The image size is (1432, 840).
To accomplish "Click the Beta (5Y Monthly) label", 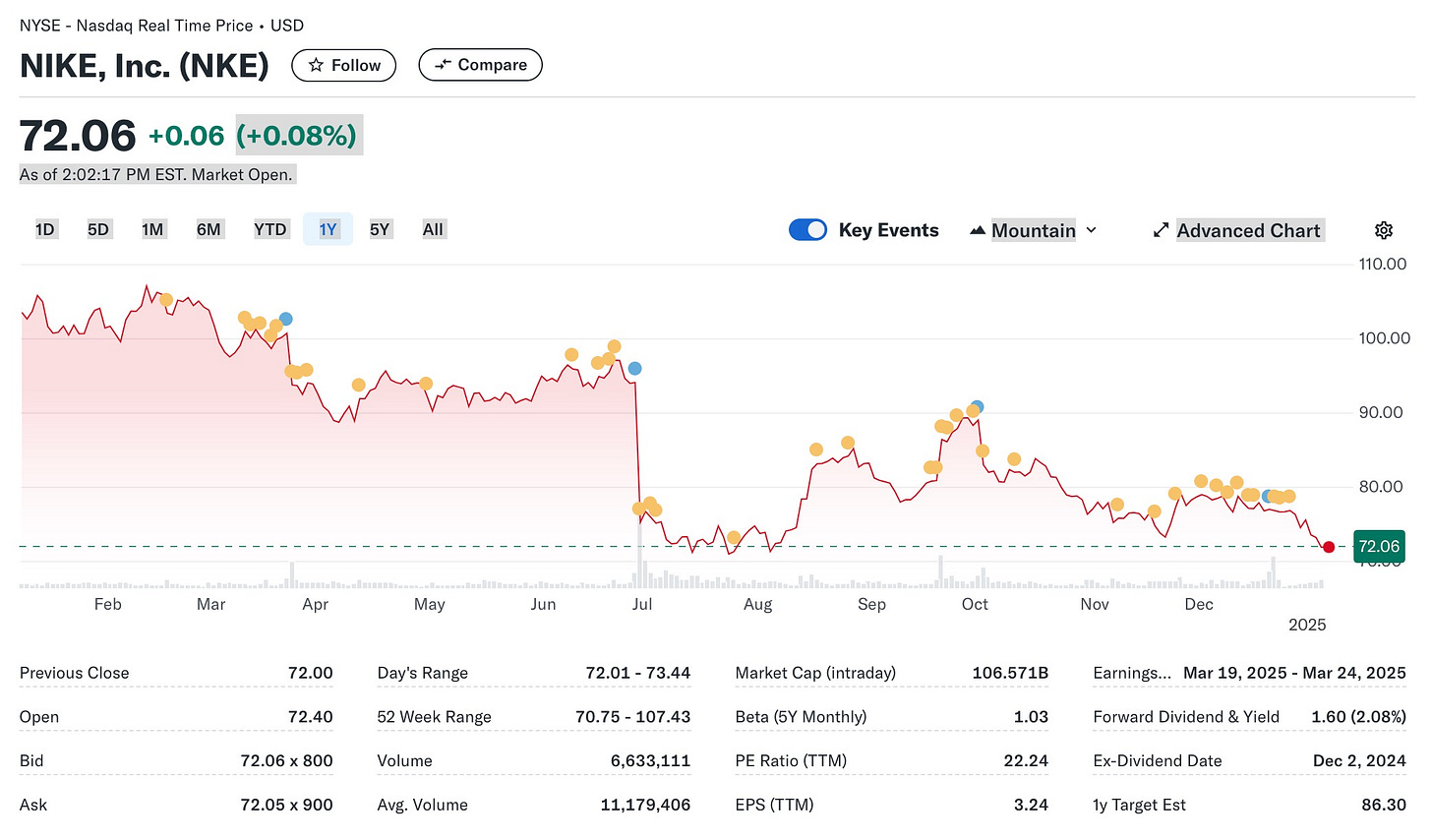I will 801,717.
